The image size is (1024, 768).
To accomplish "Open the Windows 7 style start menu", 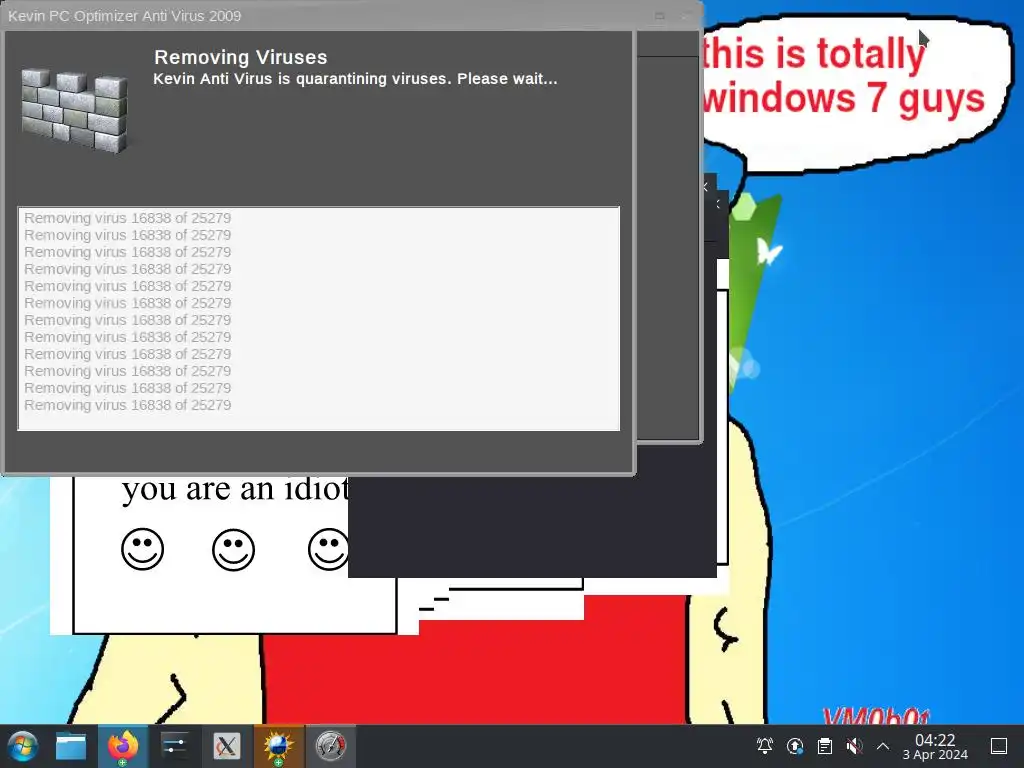I will point(23,746).
